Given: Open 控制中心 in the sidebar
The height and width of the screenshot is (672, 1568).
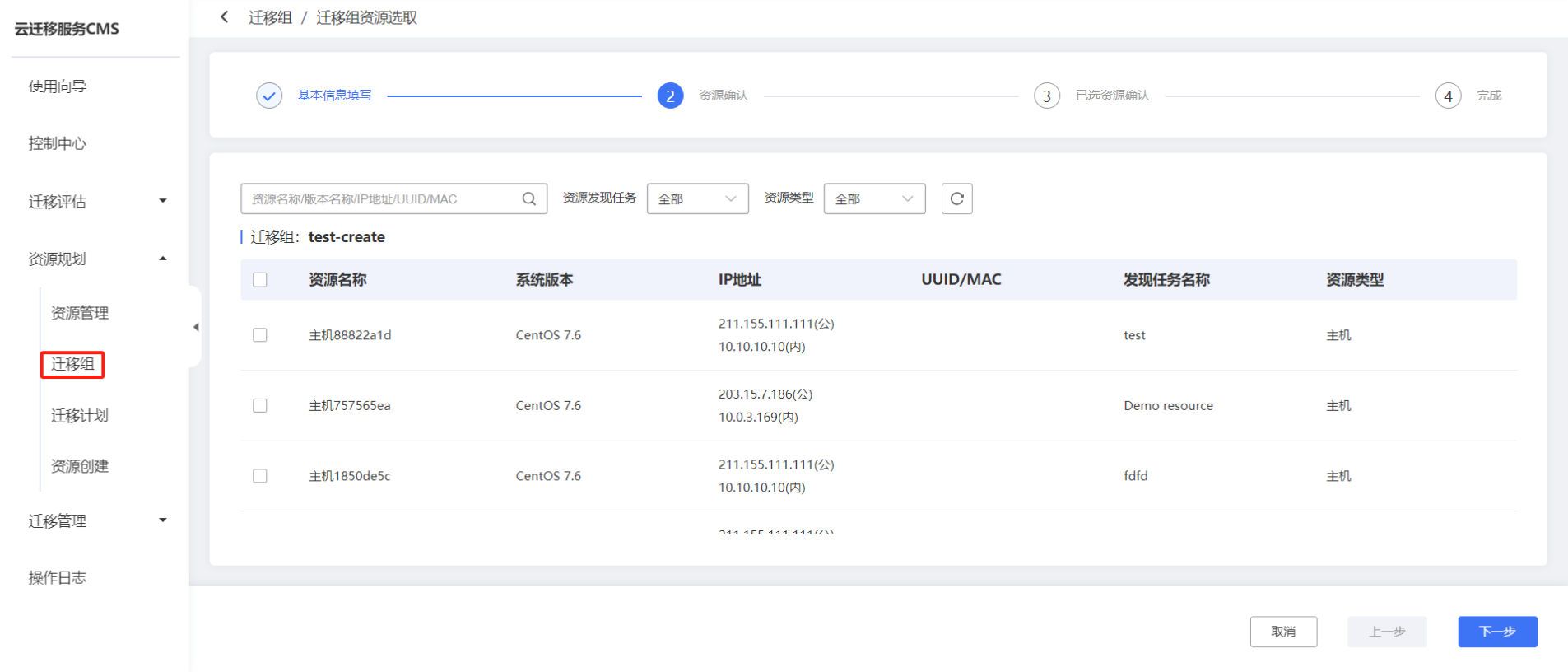Looking at the screenshot, I should [58, 143].
